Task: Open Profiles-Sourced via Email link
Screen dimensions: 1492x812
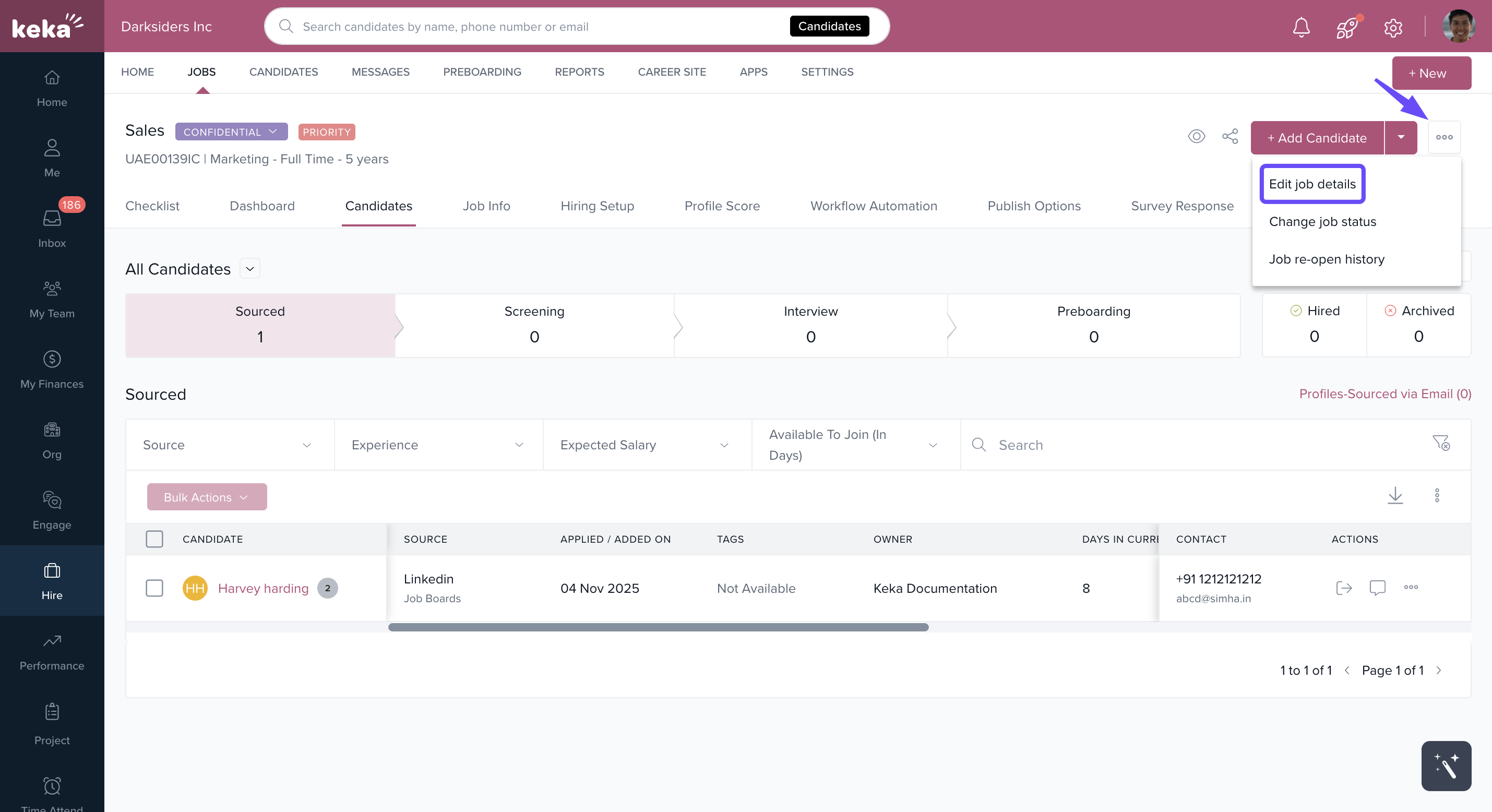Action: (x=1385, y=394)
